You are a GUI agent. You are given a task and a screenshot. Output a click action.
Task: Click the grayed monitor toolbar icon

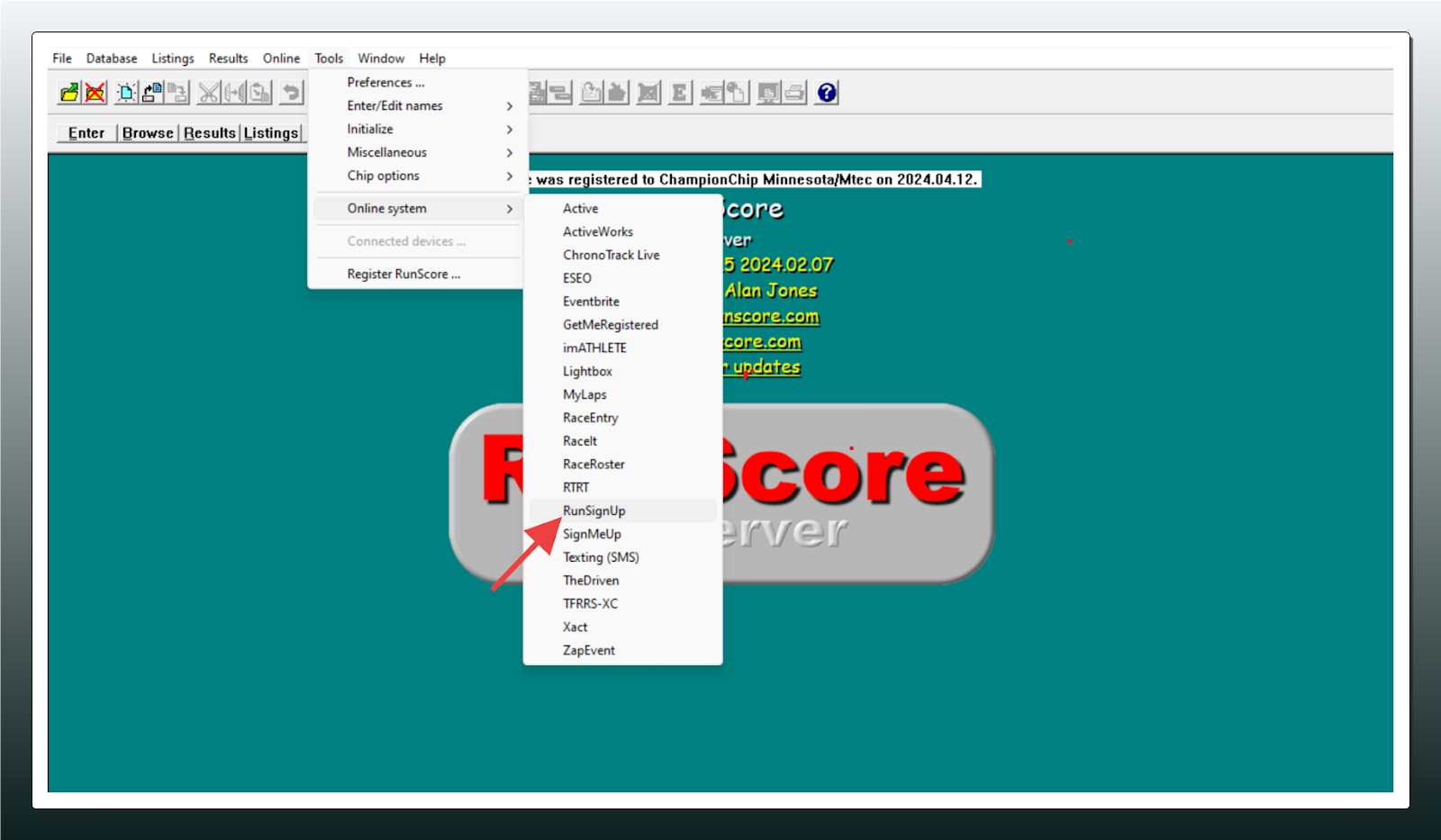(x=769, y=92)
